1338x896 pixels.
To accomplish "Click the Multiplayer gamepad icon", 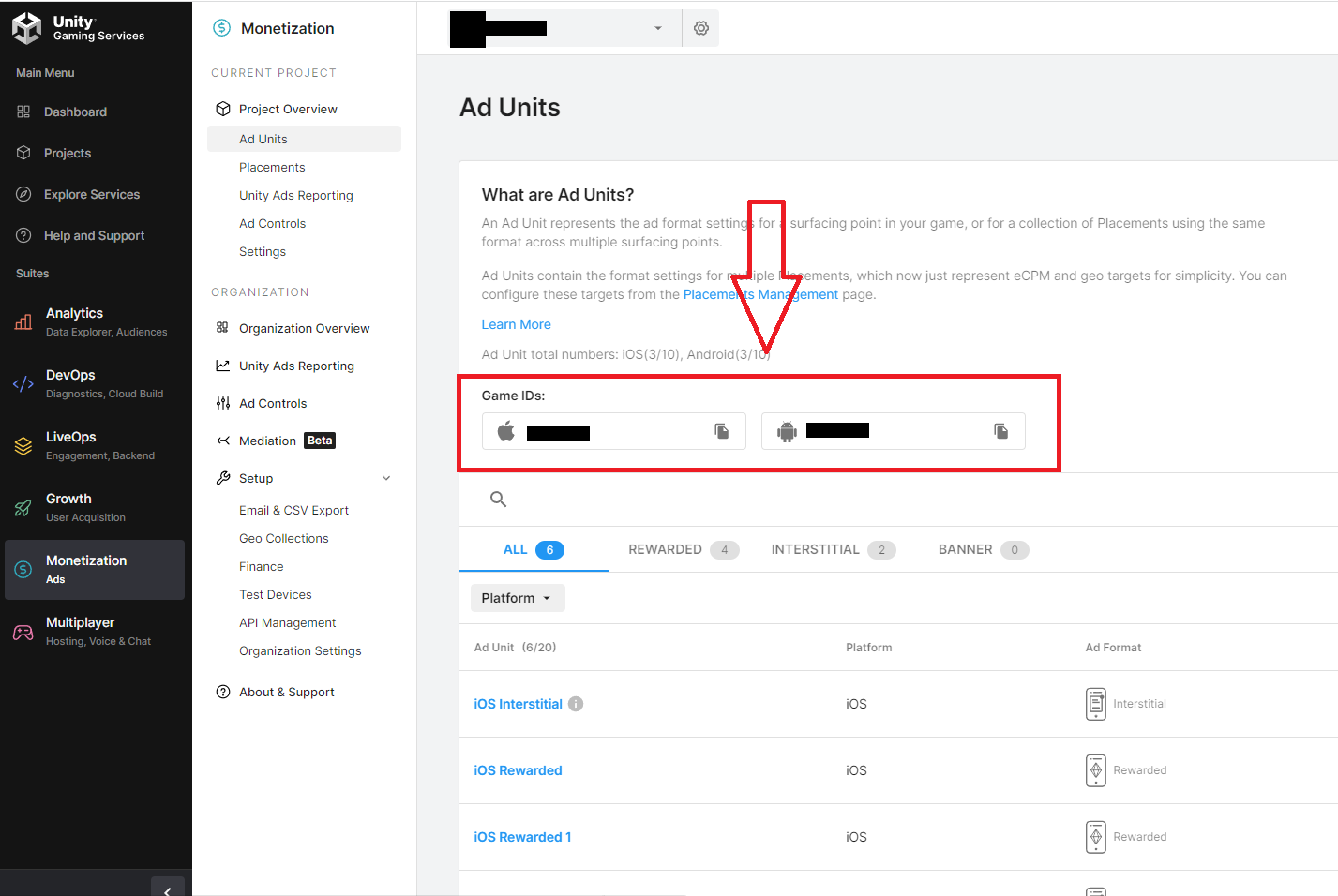I will (x=23, y=633).
